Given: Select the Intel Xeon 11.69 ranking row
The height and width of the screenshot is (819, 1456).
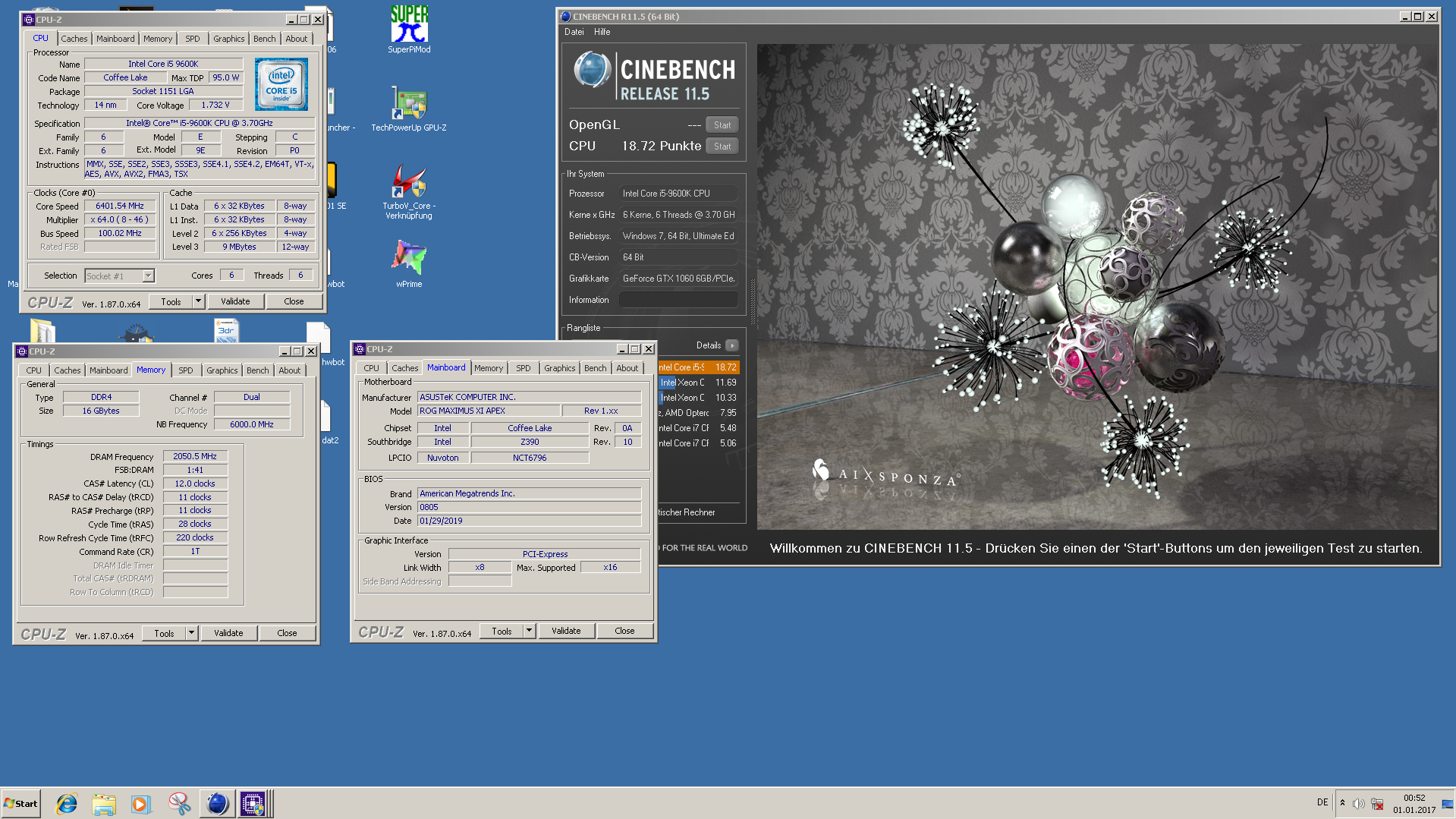Looking at the screenshot, I should 698,383.
